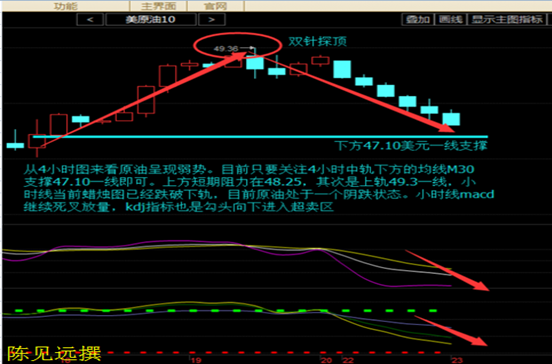Viewport: 552px width, 364px height.
Task: Click the analysis paragraph starting 从4小时图来看
Action: click(x=259, y=188)
